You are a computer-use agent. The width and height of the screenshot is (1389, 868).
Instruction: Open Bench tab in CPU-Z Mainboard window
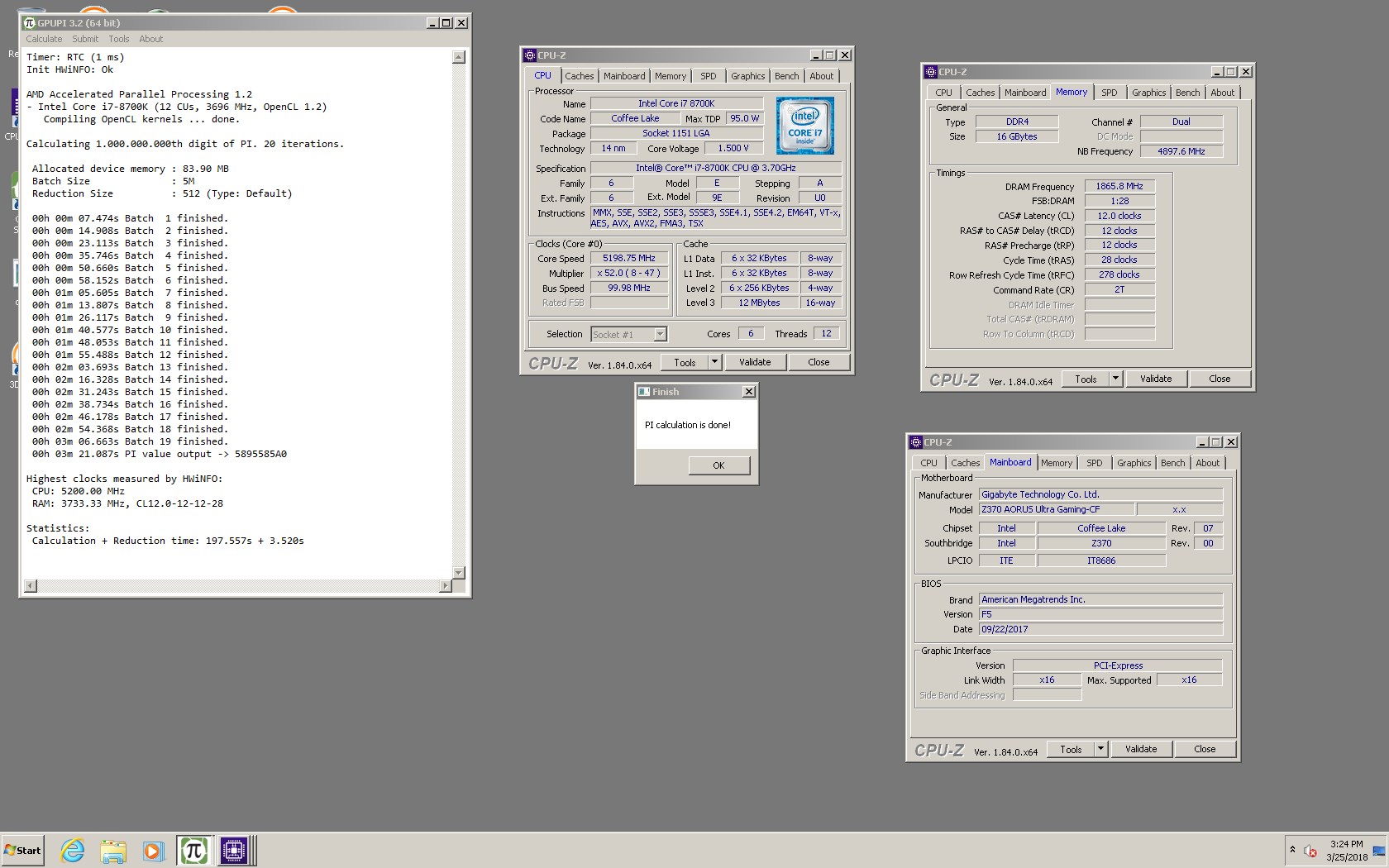coord(1173,463)
